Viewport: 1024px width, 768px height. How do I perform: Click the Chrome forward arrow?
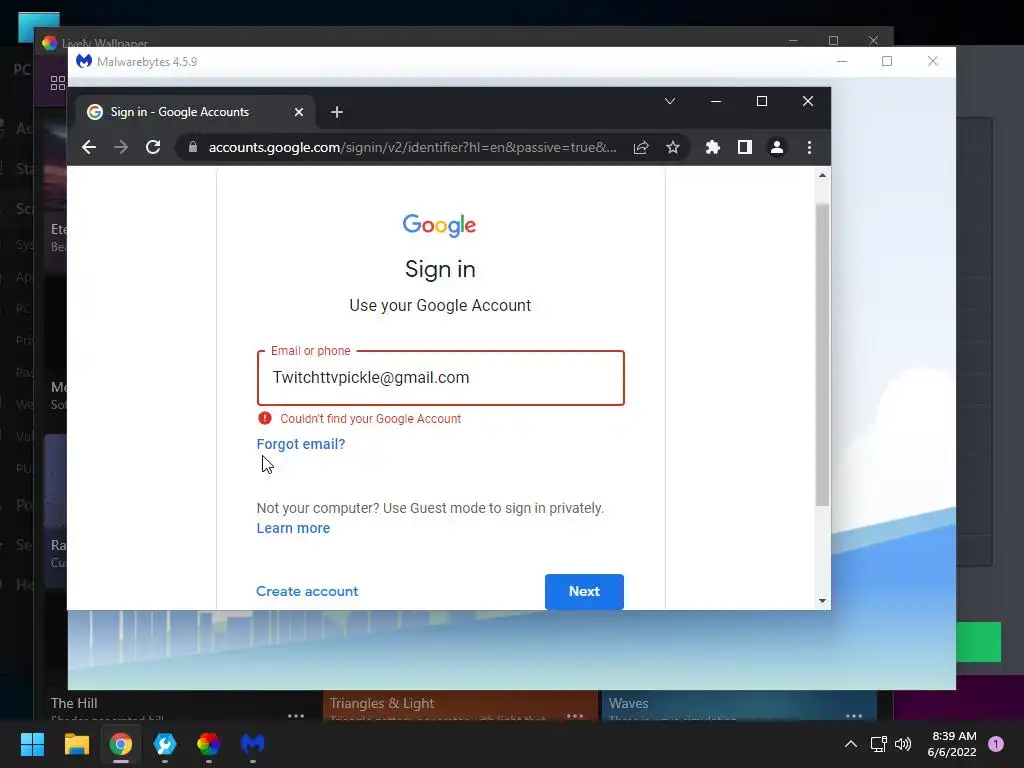pyautogui.click(x=121, y=148)
